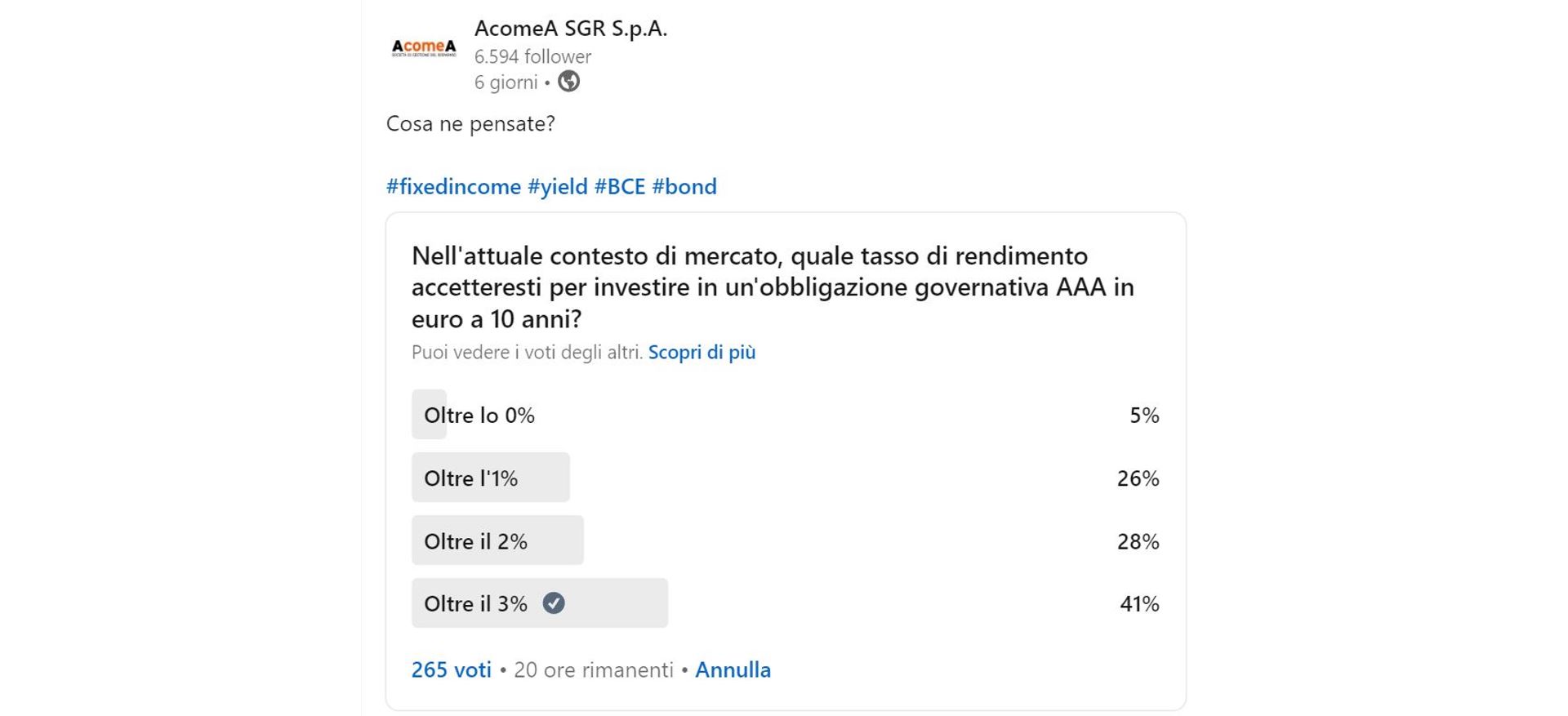Click the 28% result percentage
Image resolution: width=1568 pixels, height=716 pixels.
click(1138, 541)
